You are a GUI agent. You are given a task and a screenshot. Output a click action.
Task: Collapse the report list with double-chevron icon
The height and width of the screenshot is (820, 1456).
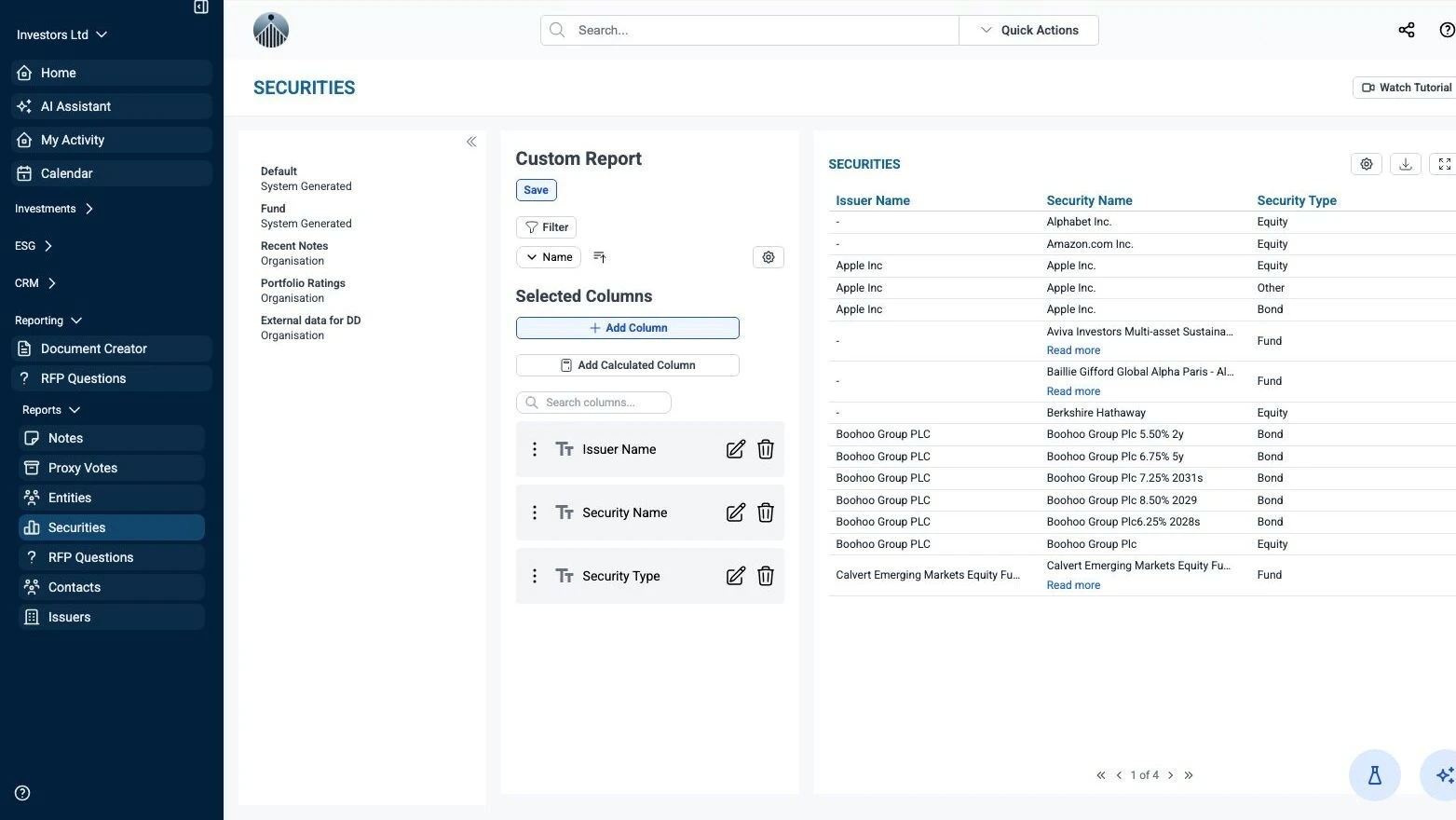tap(471, 142)
